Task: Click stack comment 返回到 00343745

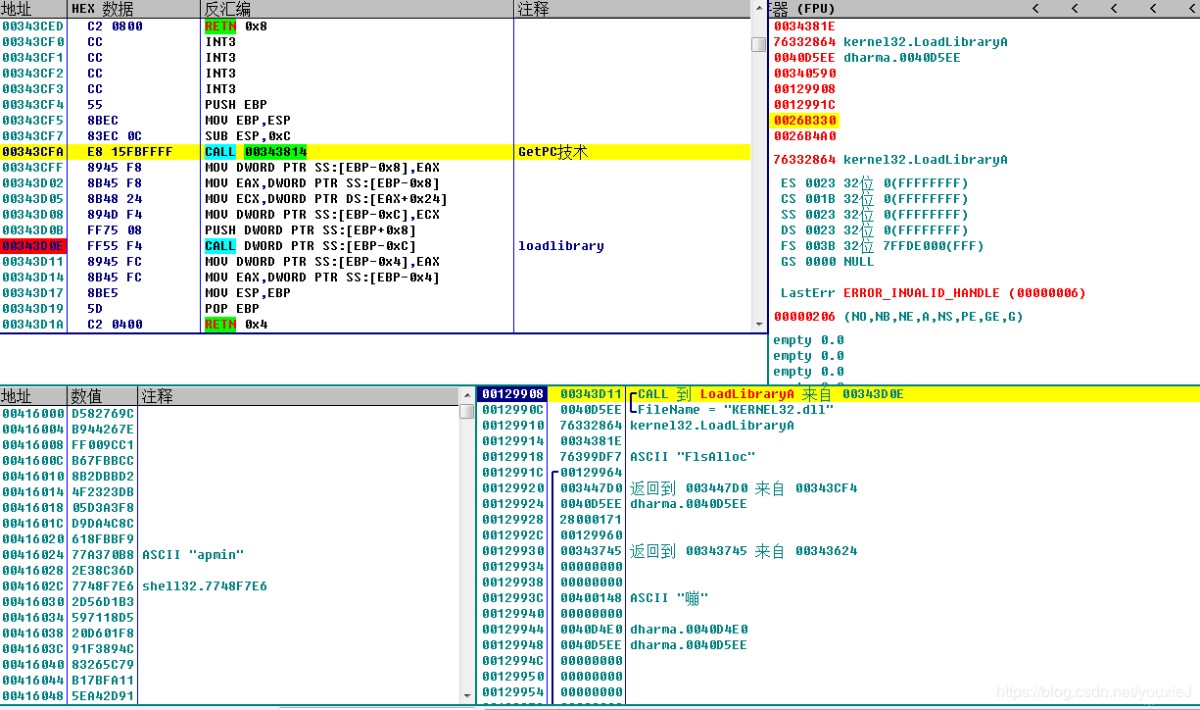Action: click(x=743, y=551)
